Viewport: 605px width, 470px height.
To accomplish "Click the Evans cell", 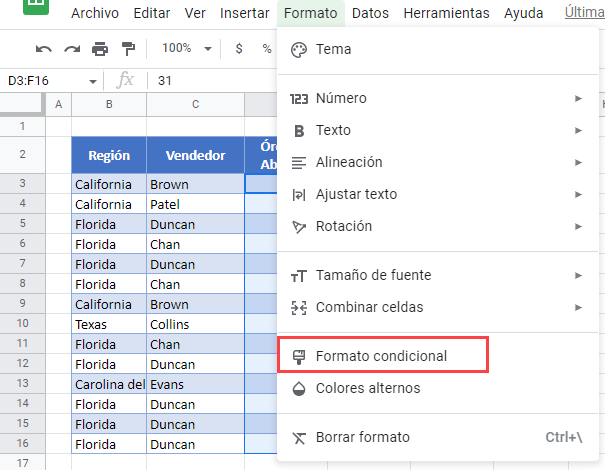I will (x=196, y=384).
